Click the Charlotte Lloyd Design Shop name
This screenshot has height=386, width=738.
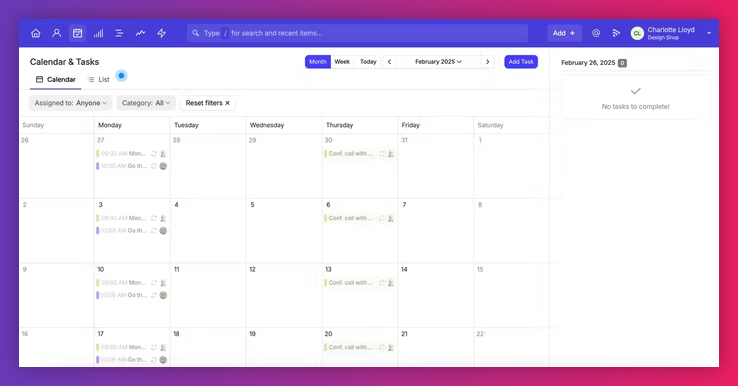[x=671, y=33]
